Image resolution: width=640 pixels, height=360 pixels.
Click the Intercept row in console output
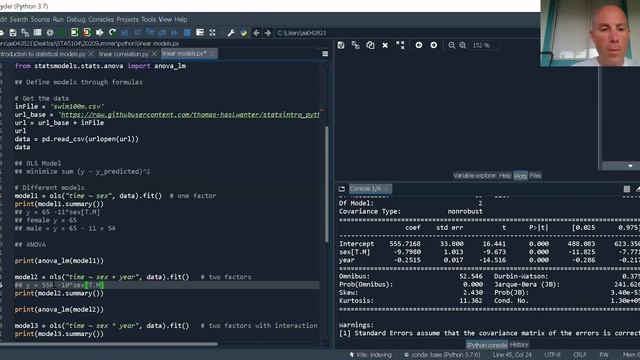tap(489, 244)
